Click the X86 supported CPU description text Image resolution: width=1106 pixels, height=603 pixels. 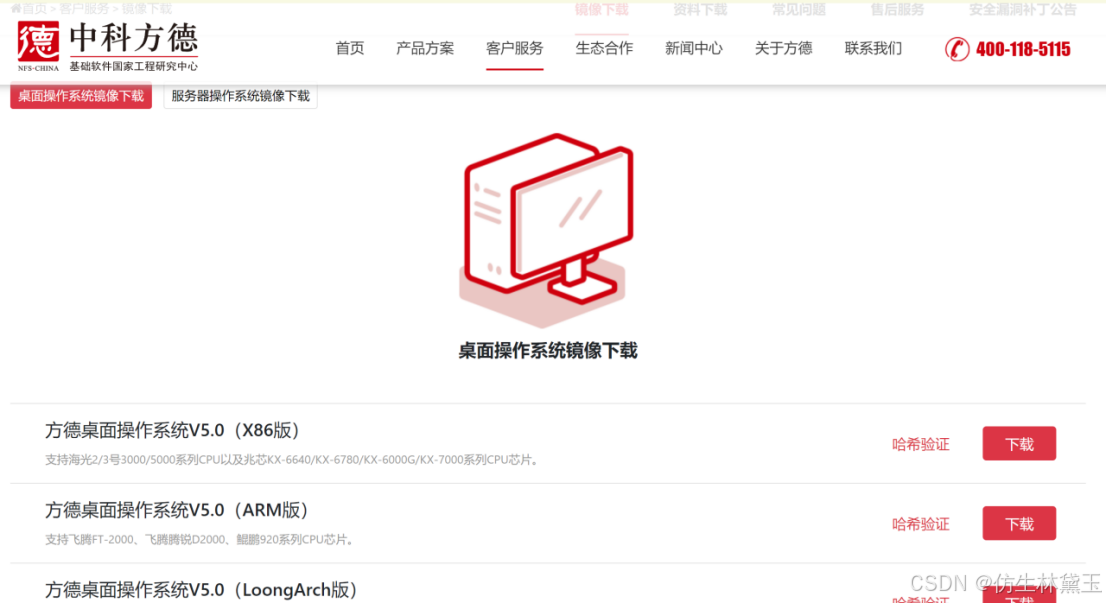tap(293, 460)
